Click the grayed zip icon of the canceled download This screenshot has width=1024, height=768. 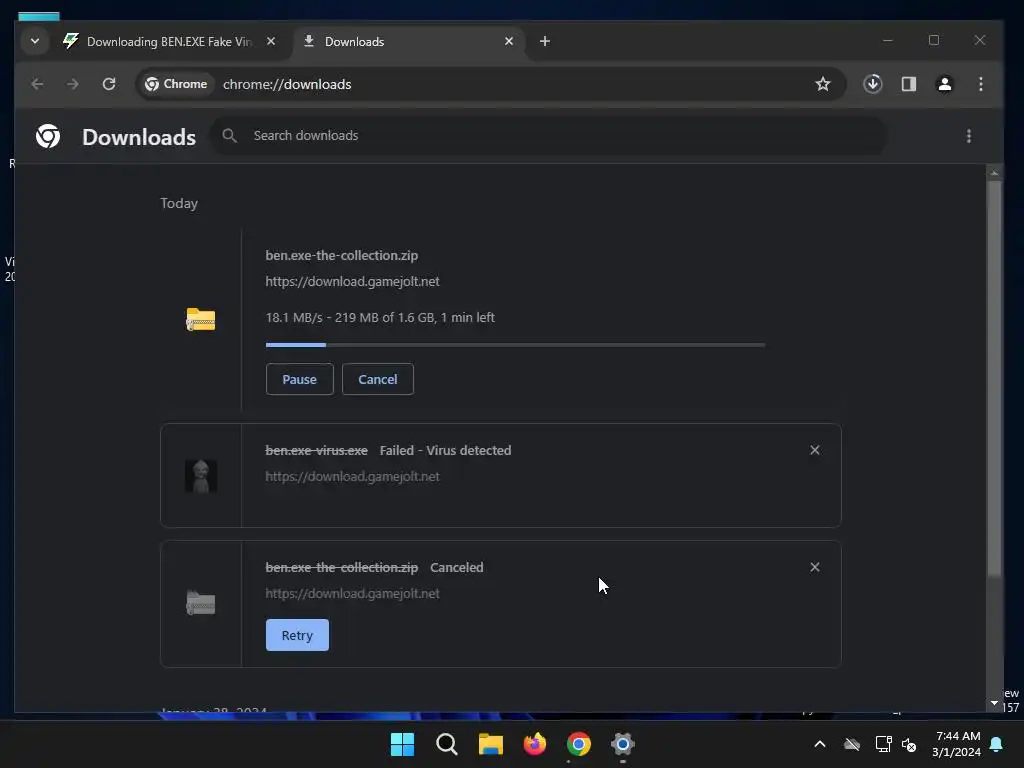200,603
